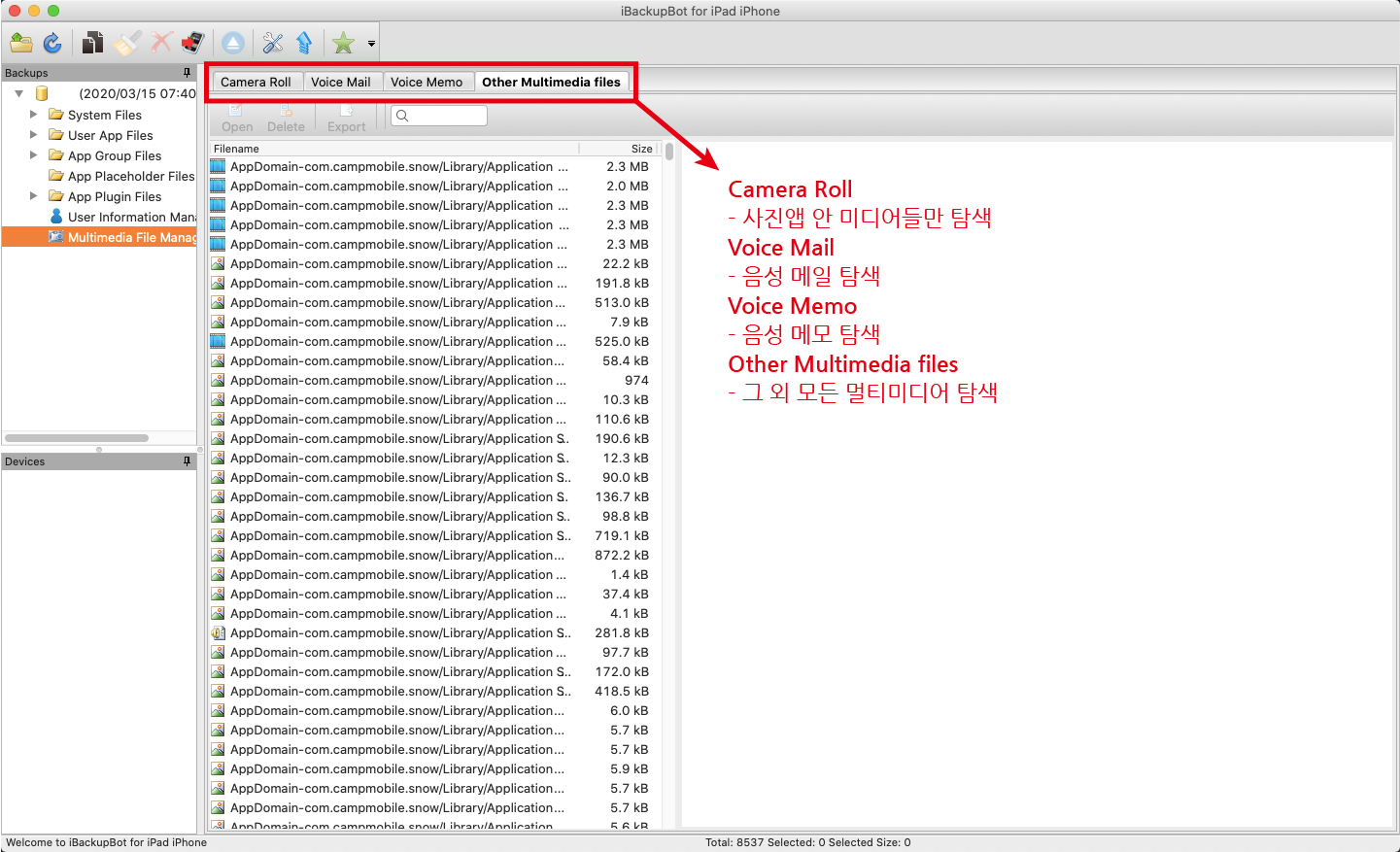Viewport: 1400px width, 852px height.
Task: Click the blue Refresh arrow toolbar icon
Action: click(x=52, y=43)
